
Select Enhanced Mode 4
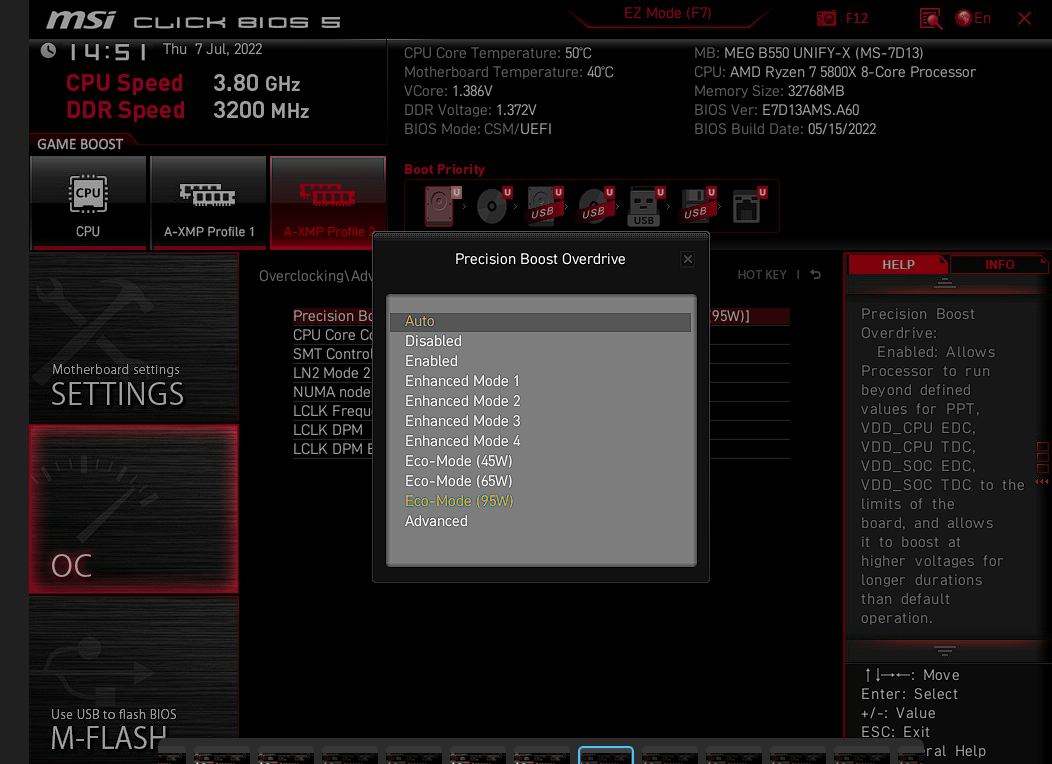[540, 441]
